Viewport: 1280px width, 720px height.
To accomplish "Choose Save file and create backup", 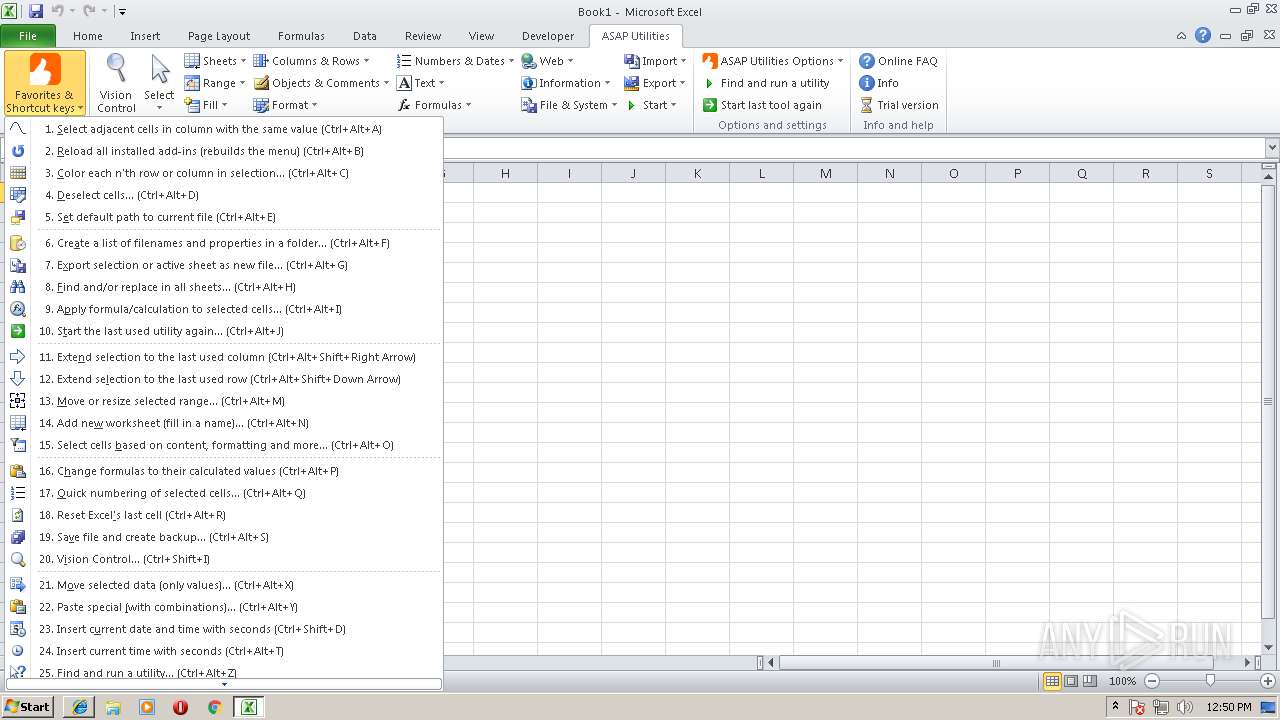I will click(223, 537).
